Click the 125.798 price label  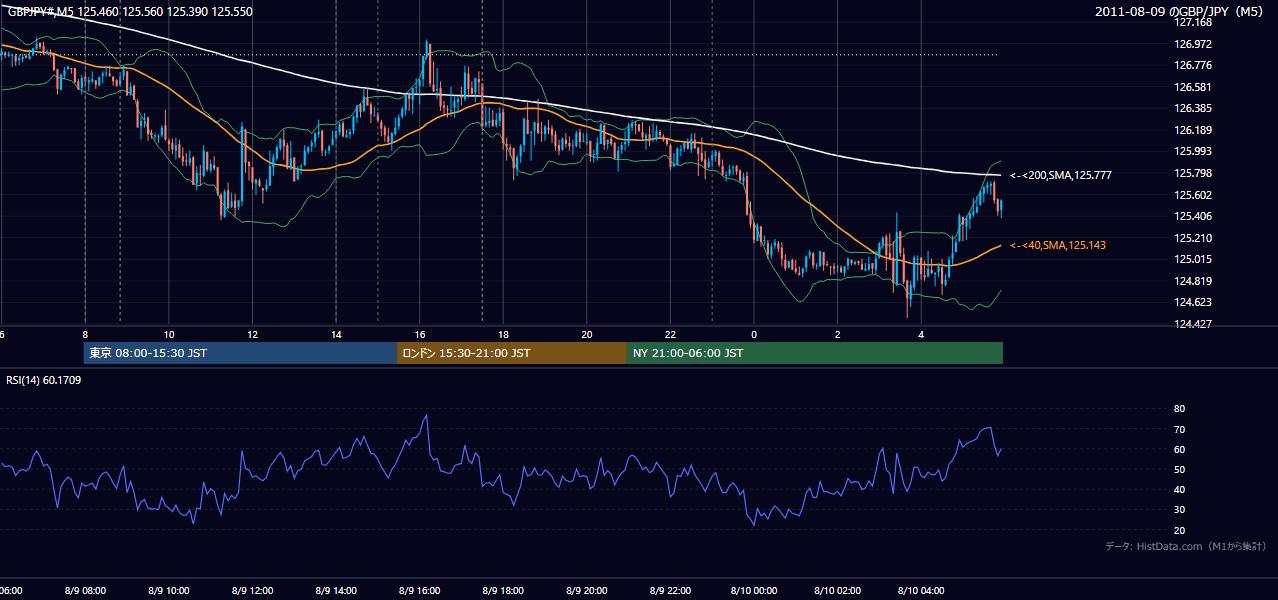tap(1193, 173)
